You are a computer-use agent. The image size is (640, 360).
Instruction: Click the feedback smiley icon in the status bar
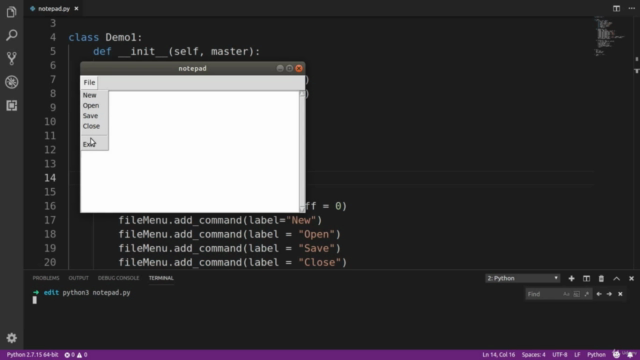[x=616, y=354]
